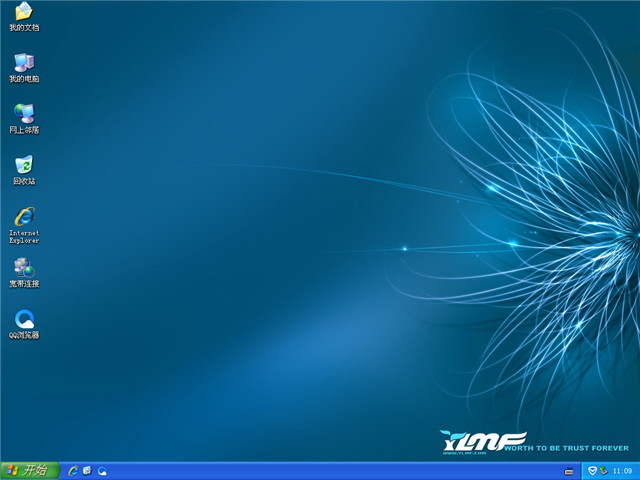Click the blue shield security tray icon

592,470
